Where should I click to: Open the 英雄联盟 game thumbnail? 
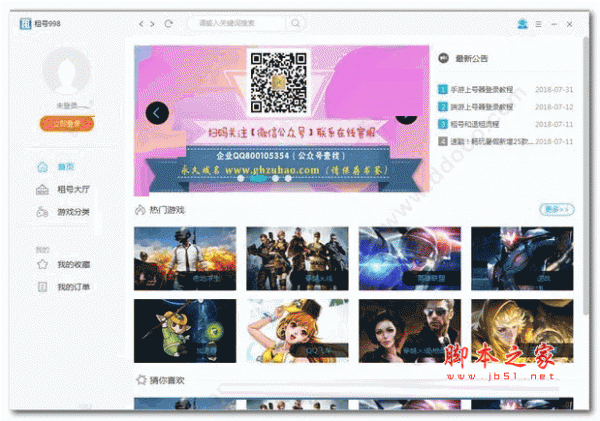(410, 258)
